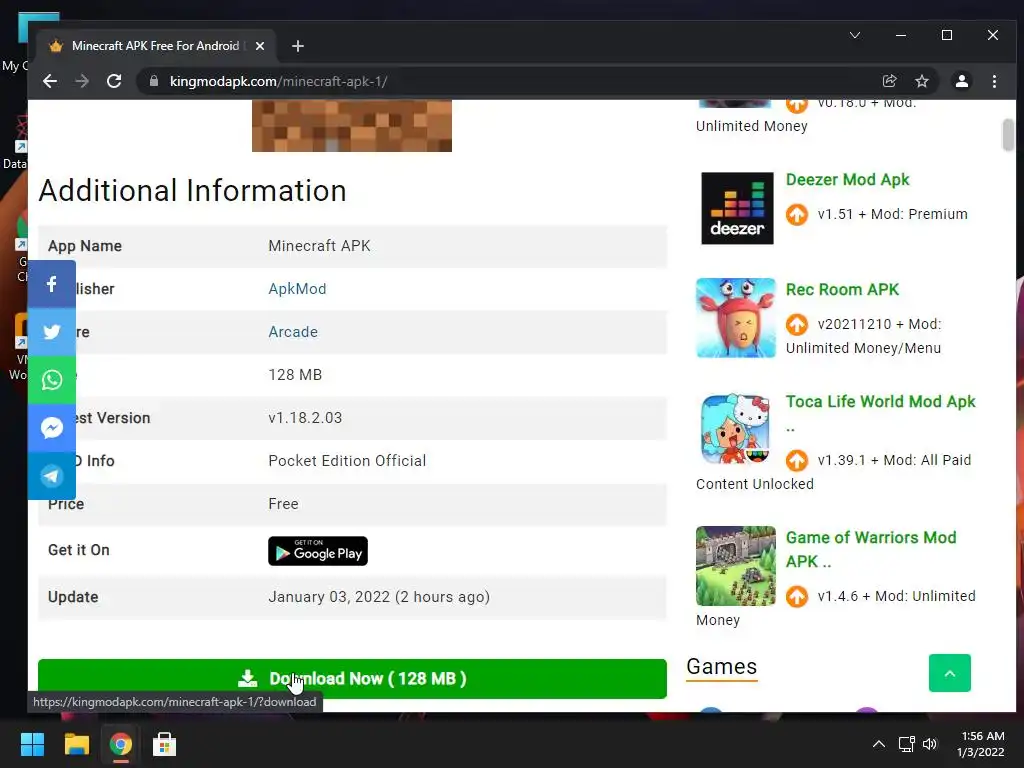Open the Rec Room APK link
The image size is (1024, 768).
[842, 289]
